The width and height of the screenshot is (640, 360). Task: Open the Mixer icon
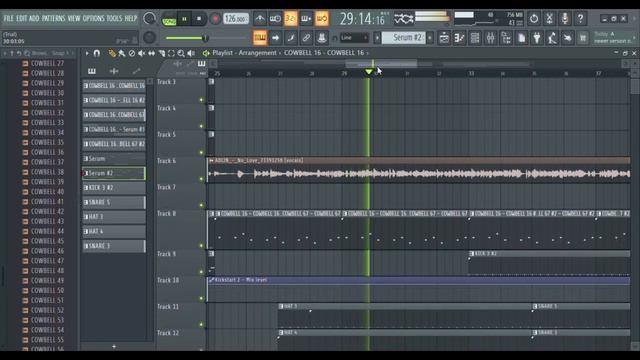pos(491,38)
